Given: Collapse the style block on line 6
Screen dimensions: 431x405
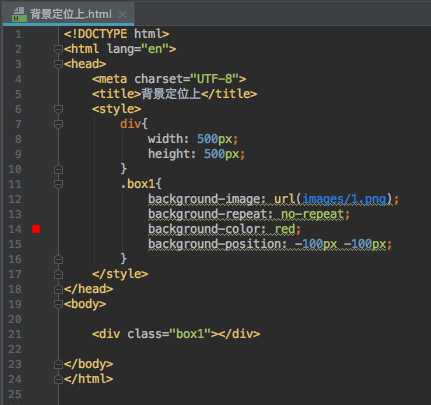Looking at the screenshot, I should [58, 109].
